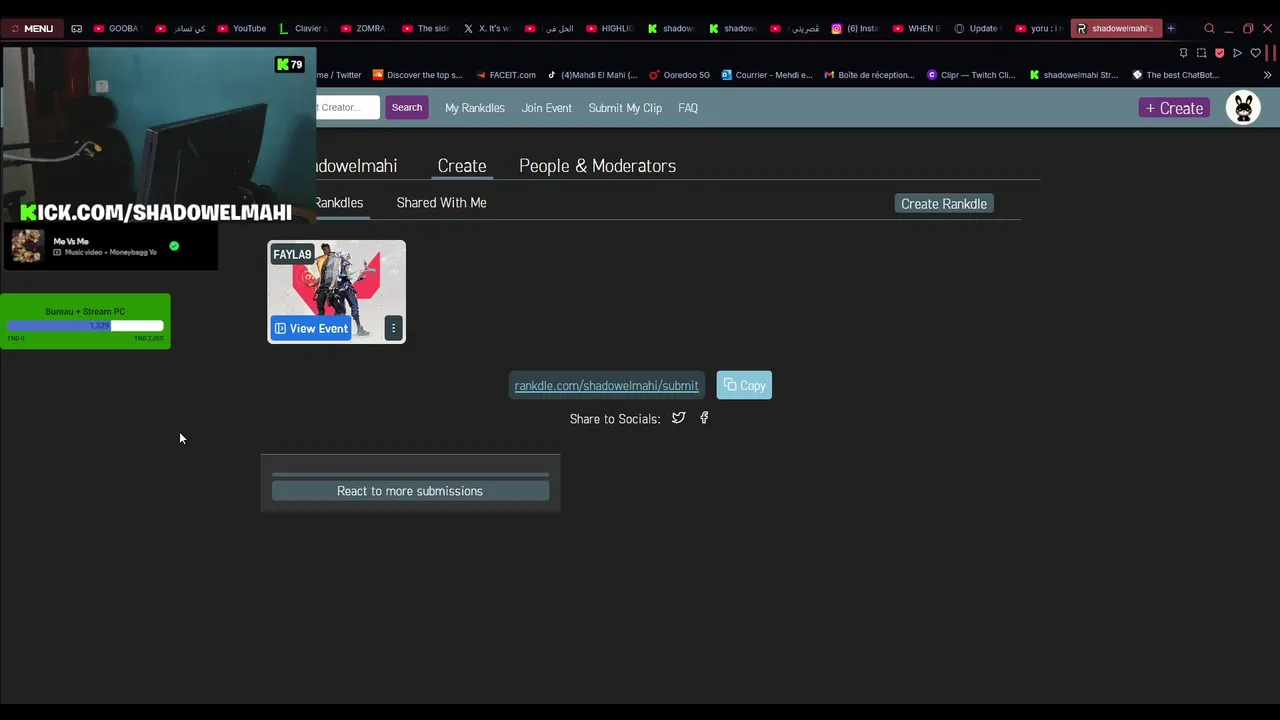The height and width of the screenshot is (720, 1280).
Task: Switch to the yoru YouTube tab
Action: pos(1040,28)
